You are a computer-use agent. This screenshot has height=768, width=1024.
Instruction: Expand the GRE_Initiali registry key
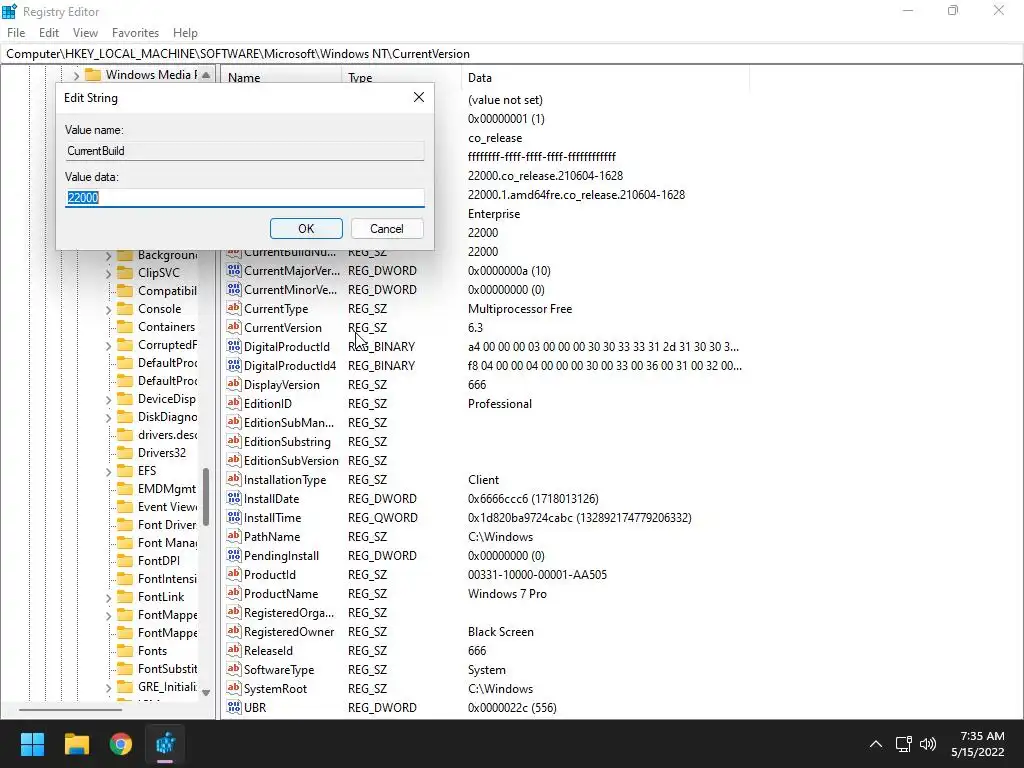108,688
